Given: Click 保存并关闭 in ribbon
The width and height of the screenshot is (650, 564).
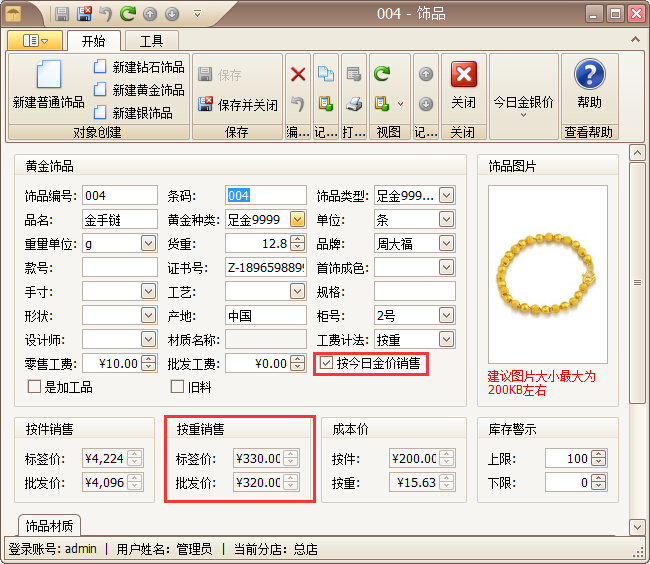Looking at the screenshot, I should pos(238,105).
